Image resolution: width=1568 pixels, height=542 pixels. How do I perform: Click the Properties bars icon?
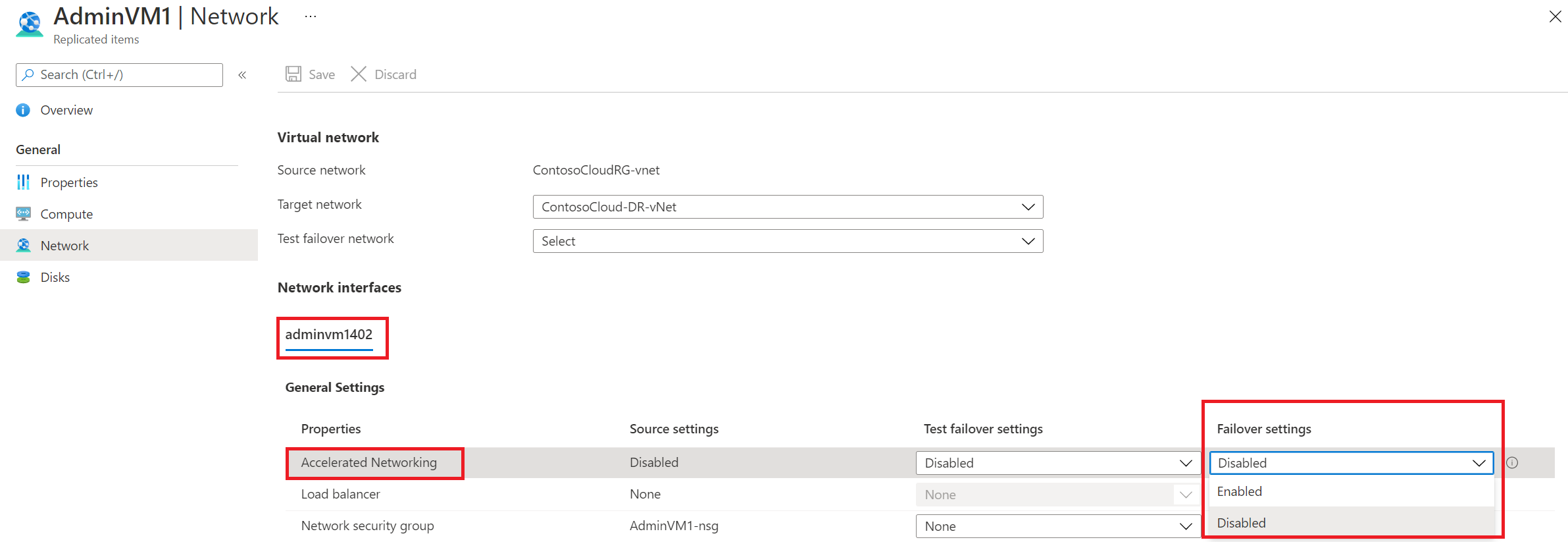[x=23, y=182]
